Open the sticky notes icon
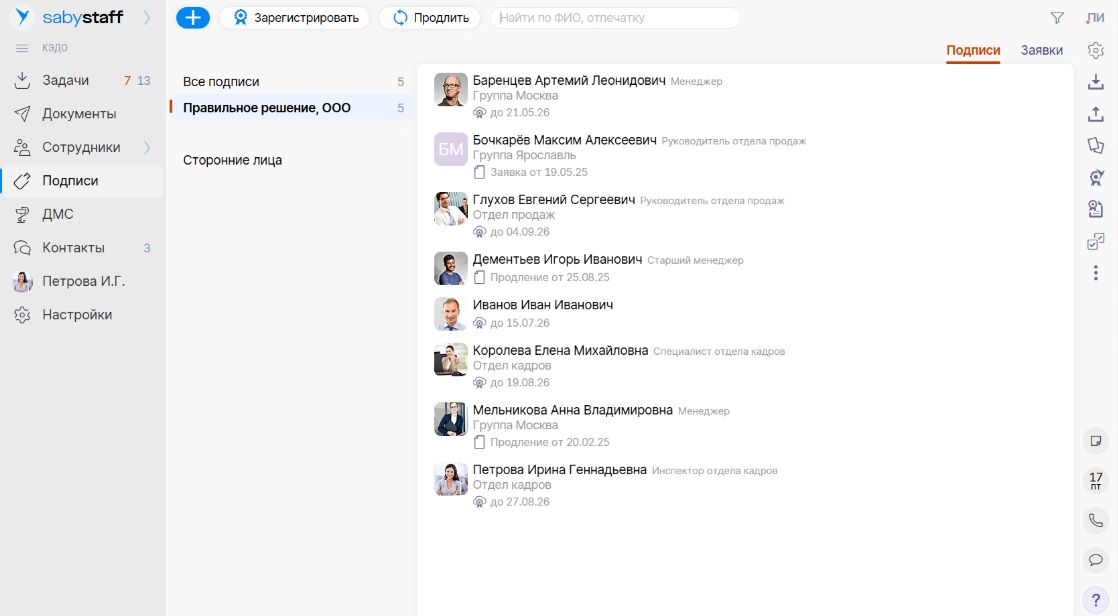1118x616 pixels. pos(1095,440)
